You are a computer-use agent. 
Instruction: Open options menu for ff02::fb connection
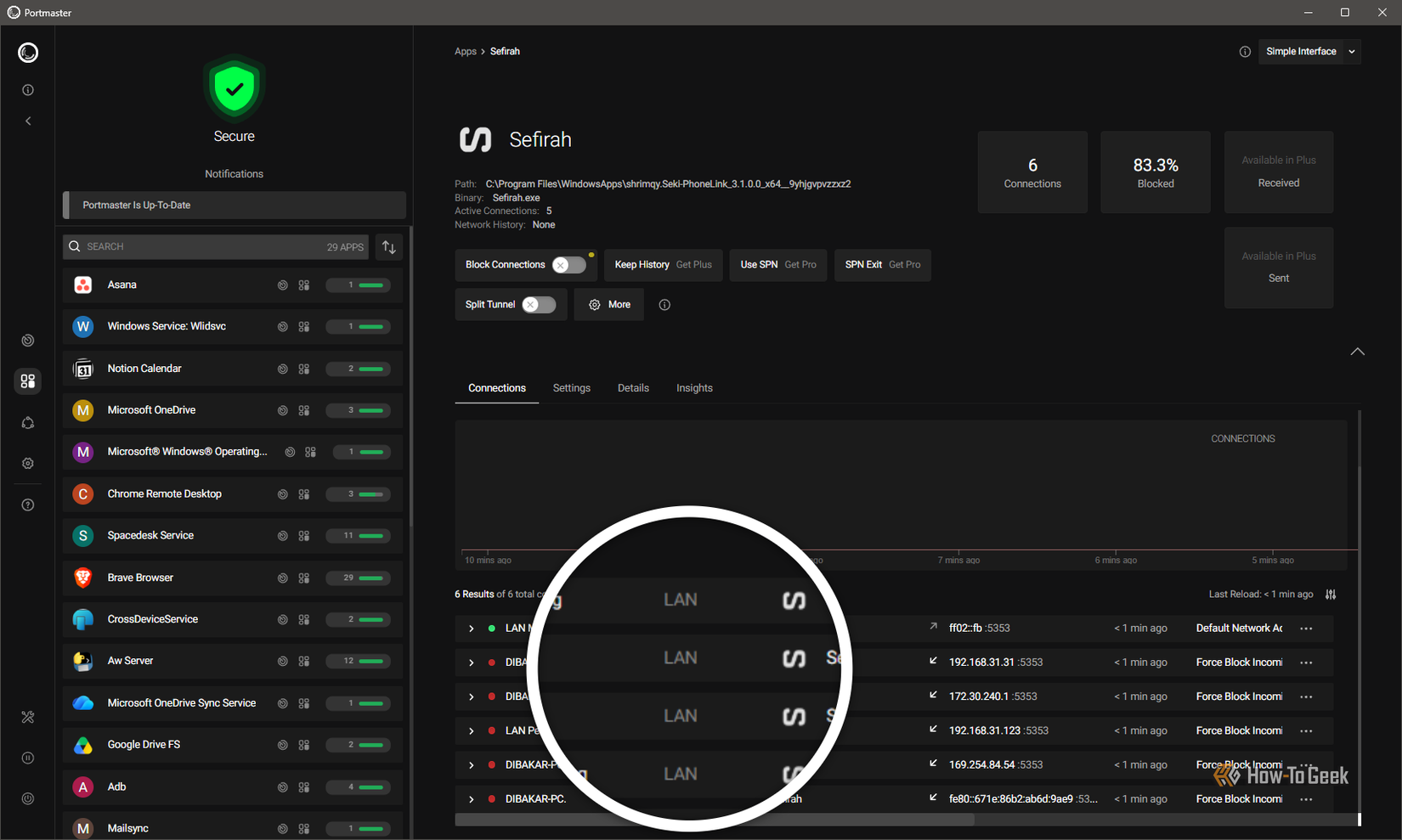1306,629
